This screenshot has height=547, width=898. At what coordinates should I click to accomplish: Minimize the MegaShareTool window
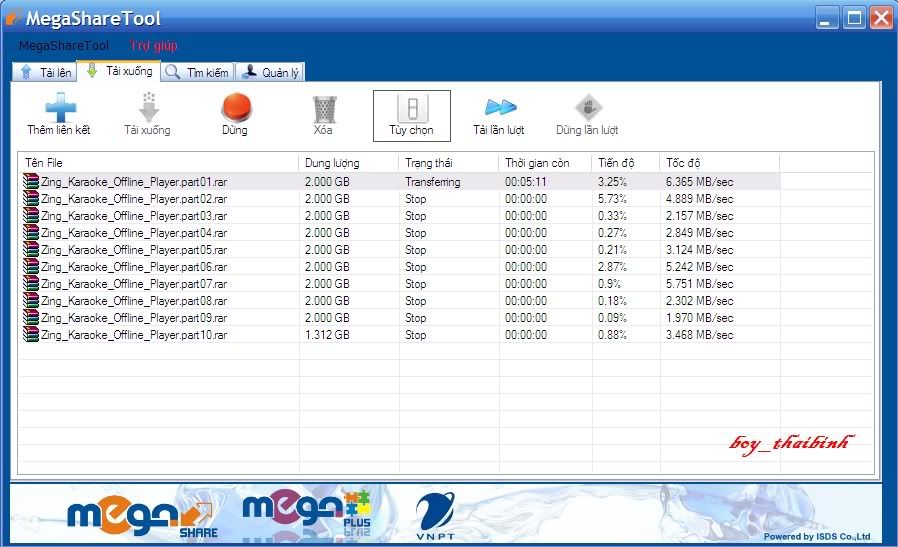point(826,18)
